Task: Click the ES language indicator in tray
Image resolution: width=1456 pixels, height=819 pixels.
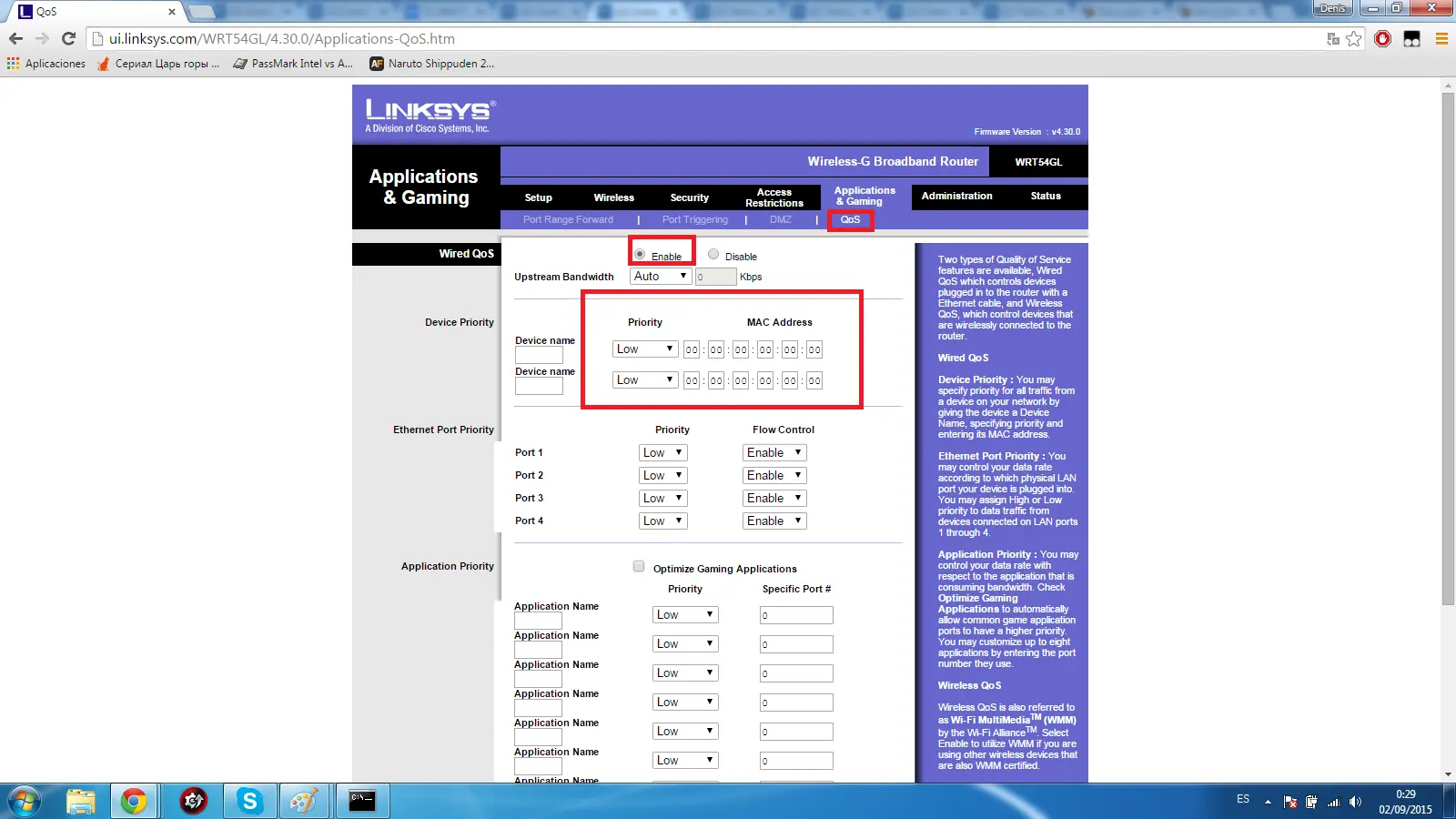Action: click(1243, 799)
